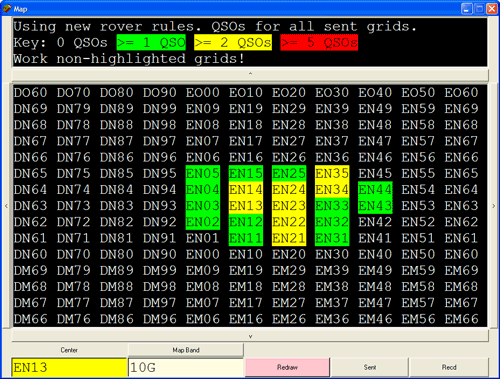The image size is (500, 379).
Task: Click the Map Band field showing 10G
Action: [186, 367]
